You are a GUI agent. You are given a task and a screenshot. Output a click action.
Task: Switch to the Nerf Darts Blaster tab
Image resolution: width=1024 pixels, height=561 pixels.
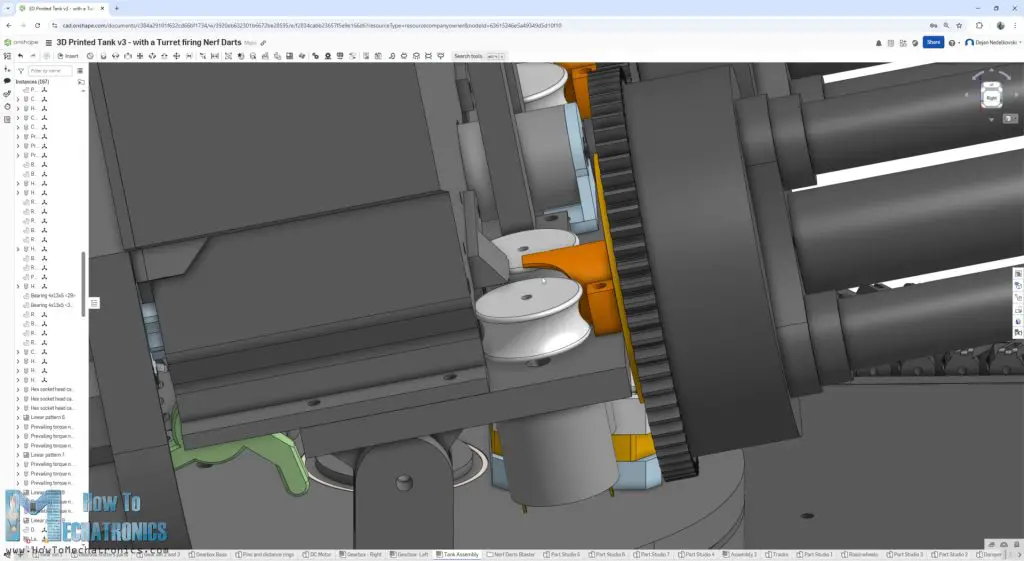[x=513, y=554]
